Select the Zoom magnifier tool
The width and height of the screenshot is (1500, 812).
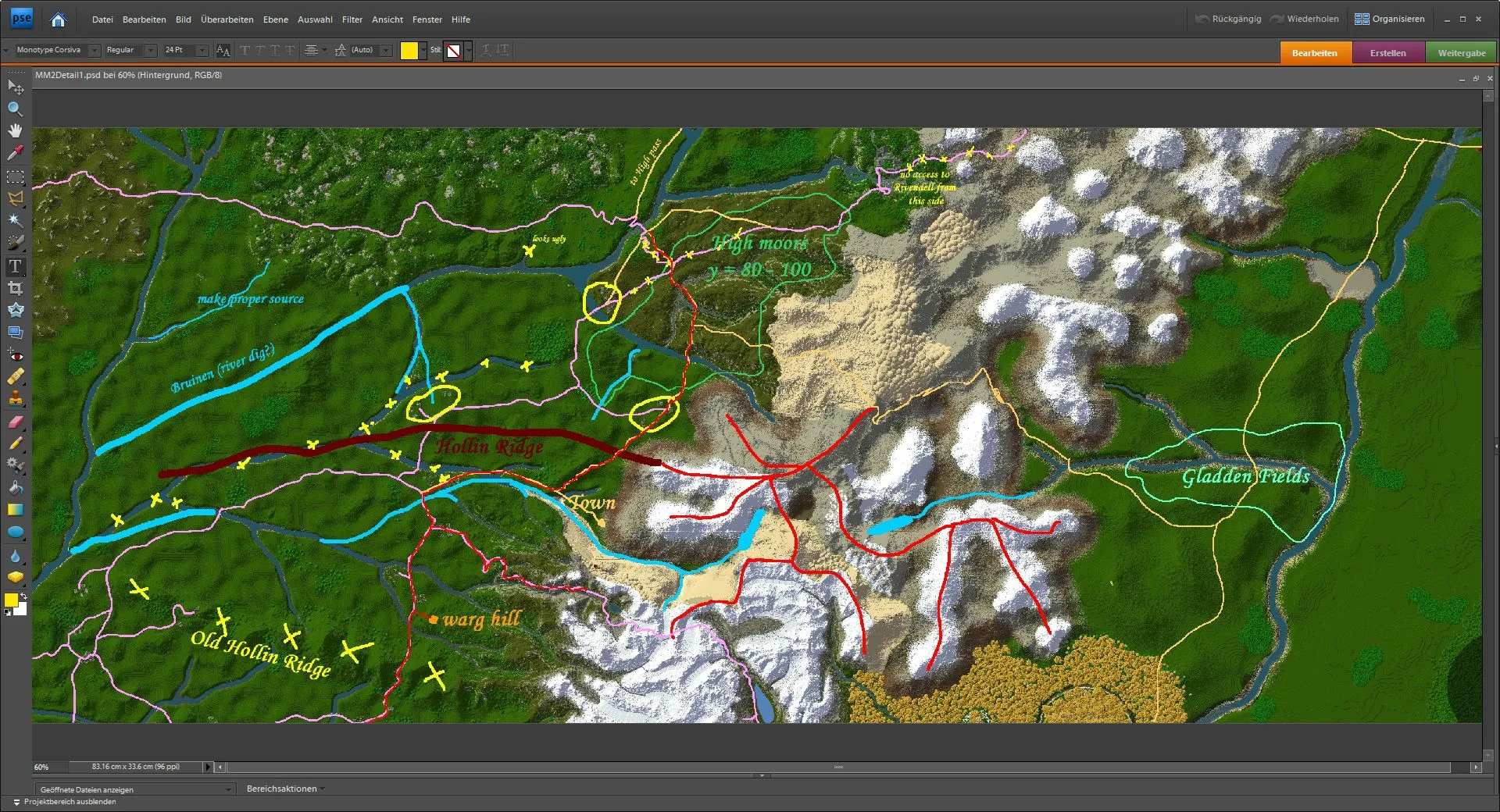click(x=16, y=109)
